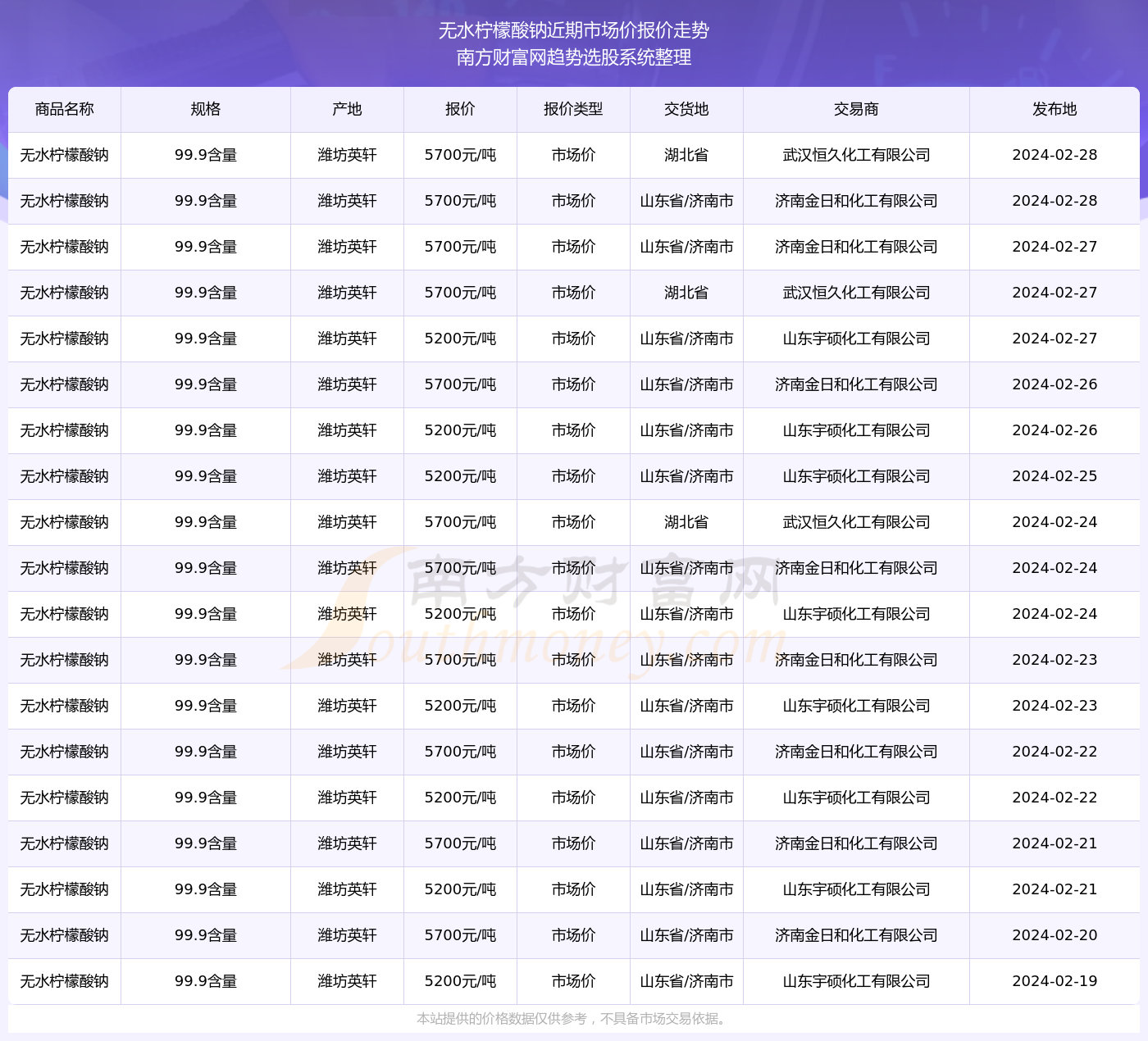Click the 发布地 column header
This screenshot has height=1041, width=1148.
(1055, 109)
